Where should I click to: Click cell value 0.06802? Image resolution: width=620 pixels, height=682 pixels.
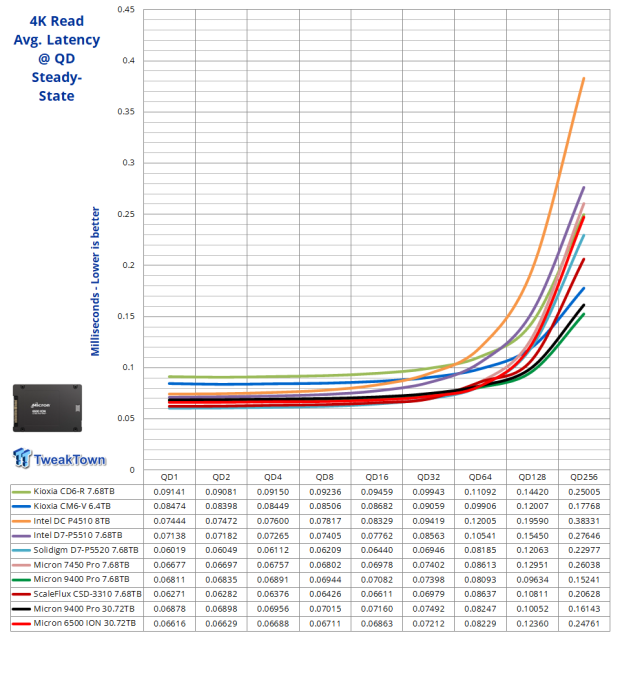pos(325,565)
